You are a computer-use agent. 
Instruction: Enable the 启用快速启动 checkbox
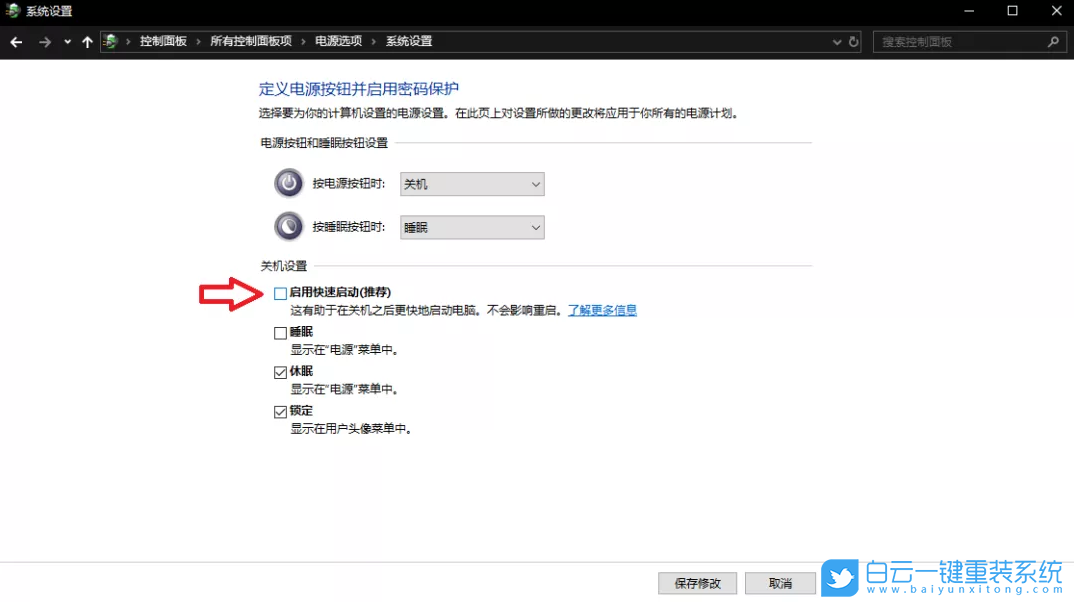281,293
